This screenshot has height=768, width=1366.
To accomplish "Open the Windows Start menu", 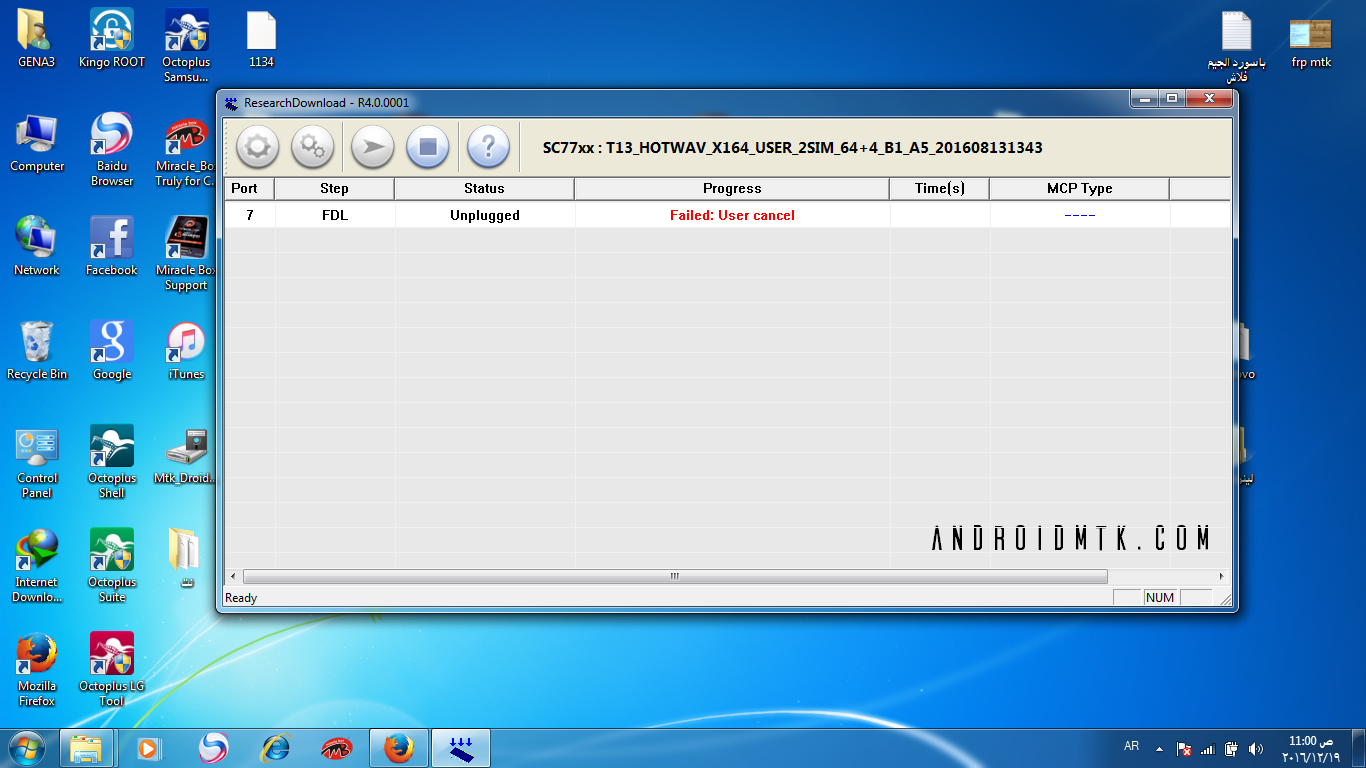I will (x=26, y=747).
